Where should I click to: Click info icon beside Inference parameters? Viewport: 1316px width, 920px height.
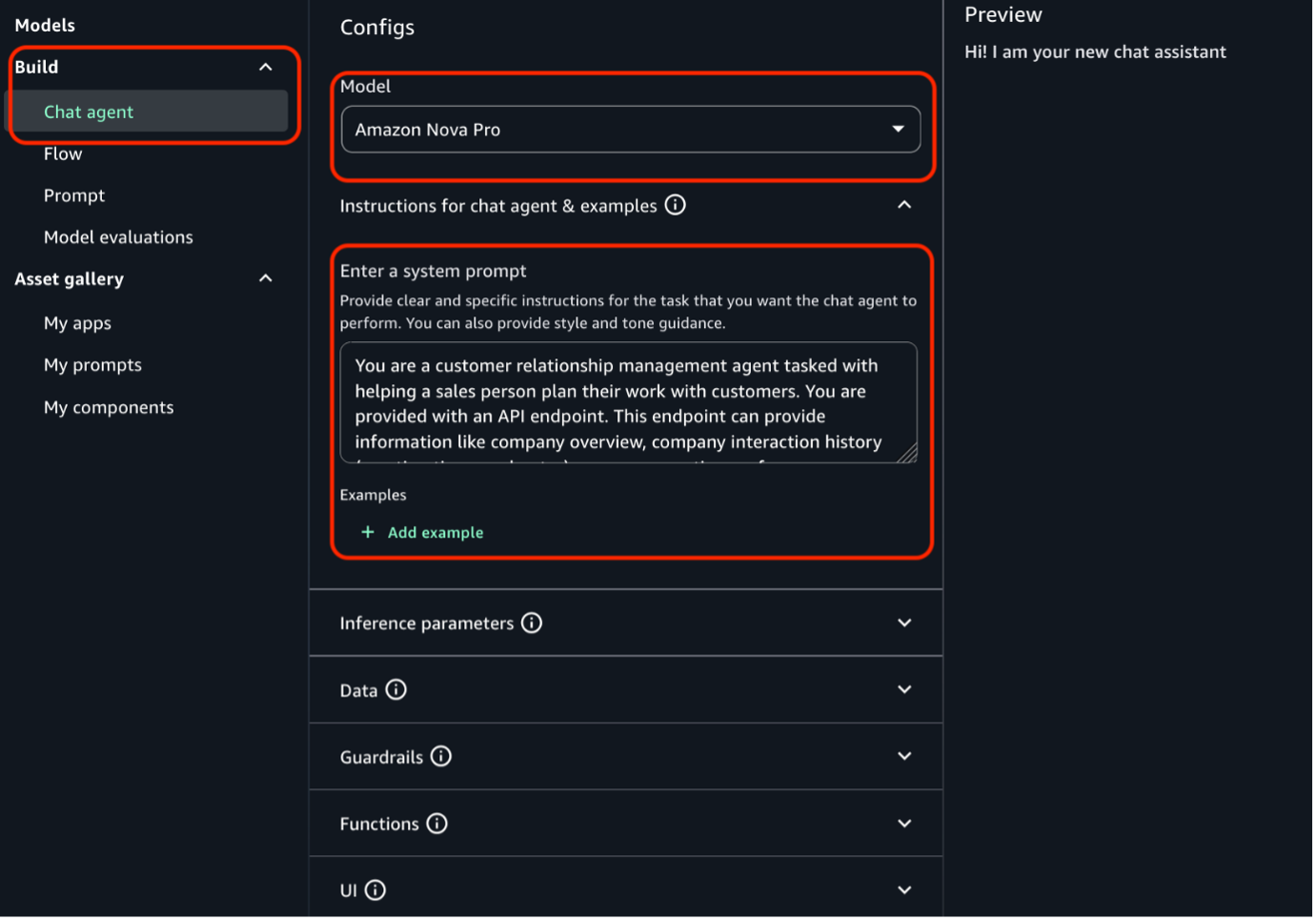tap(532, 624)
